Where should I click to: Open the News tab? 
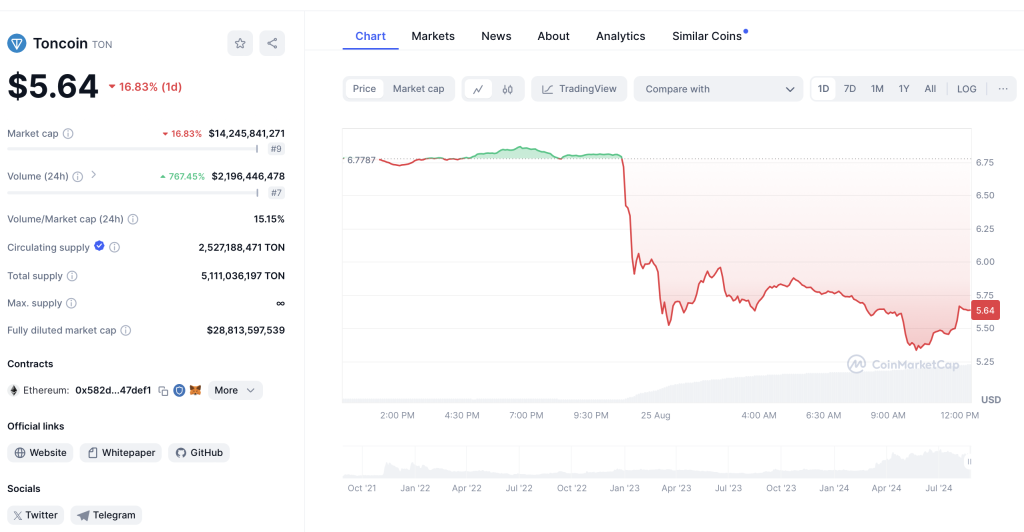click(496, 36)
